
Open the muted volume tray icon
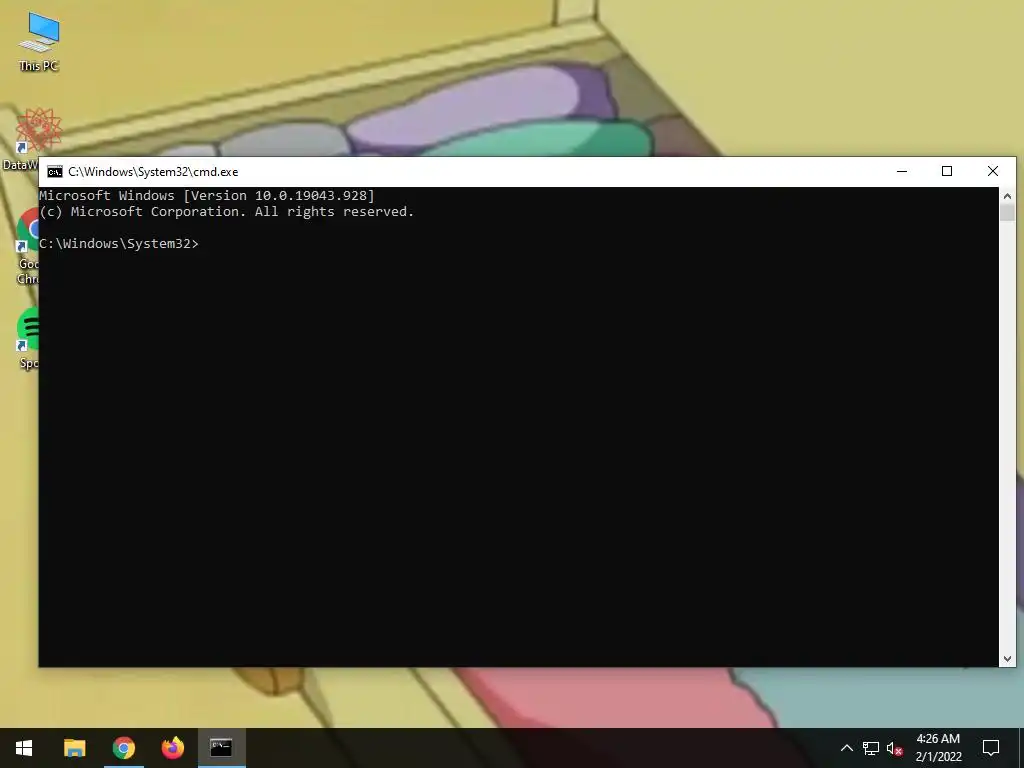point(895,748)
